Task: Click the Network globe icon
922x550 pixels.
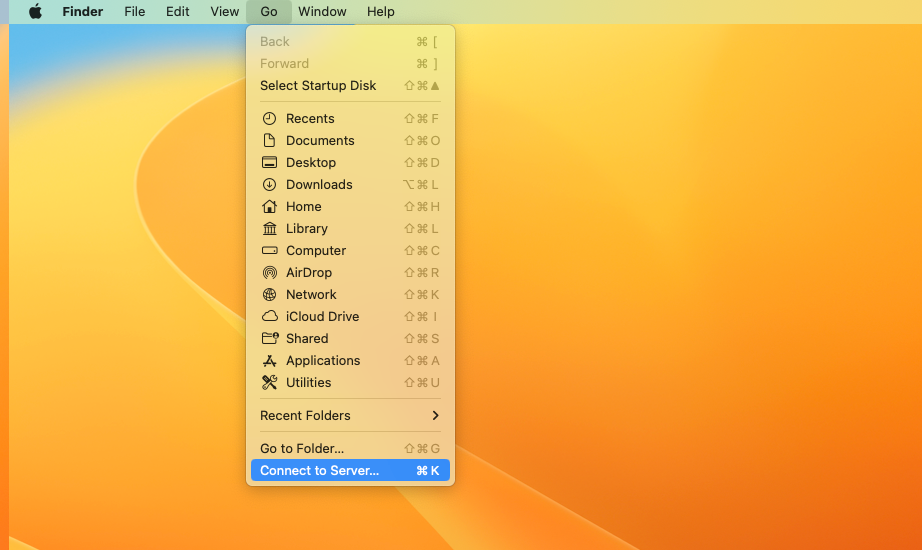Action: click(x=269, y=294)
